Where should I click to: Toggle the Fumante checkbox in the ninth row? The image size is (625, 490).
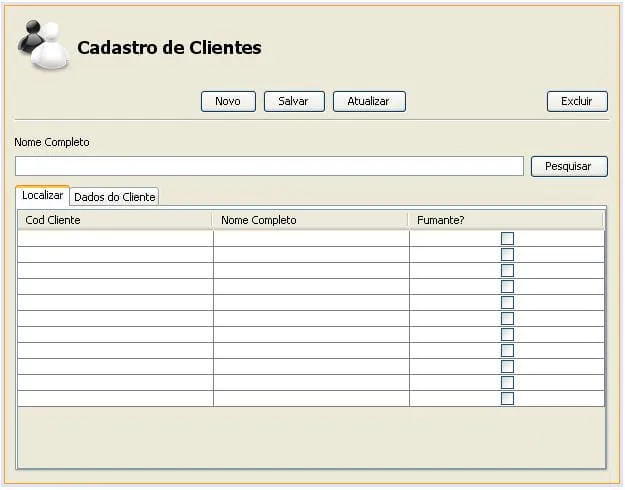click(507, 367)
